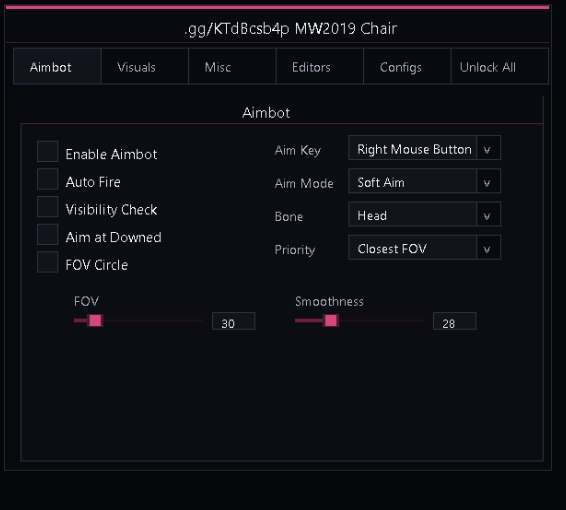Click the 'Bone' label
566x510 pixels.
(x=289, y=217)
